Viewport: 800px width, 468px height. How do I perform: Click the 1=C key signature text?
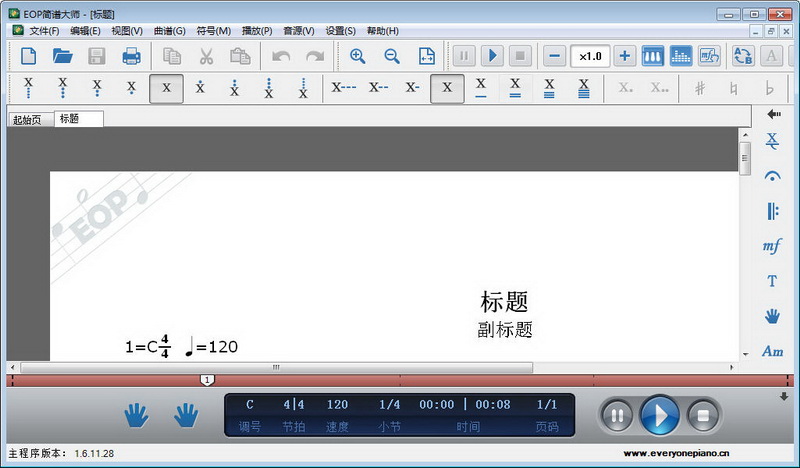tap(141, 347)
